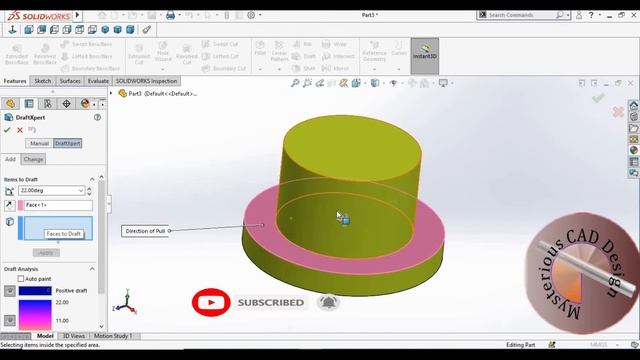Switch to the Evaluate ribbon tab
Screen dimensions: 640x360
(x=98, y=81)
